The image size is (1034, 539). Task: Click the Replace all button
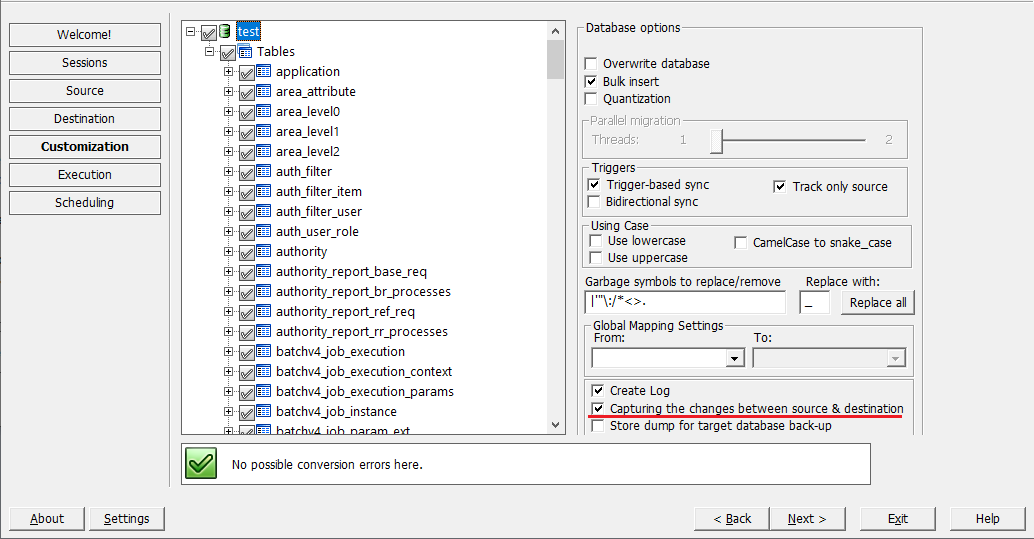point(878,303)
